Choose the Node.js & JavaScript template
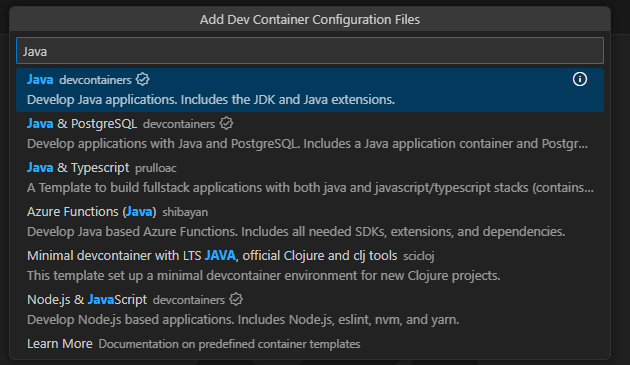 310,310
